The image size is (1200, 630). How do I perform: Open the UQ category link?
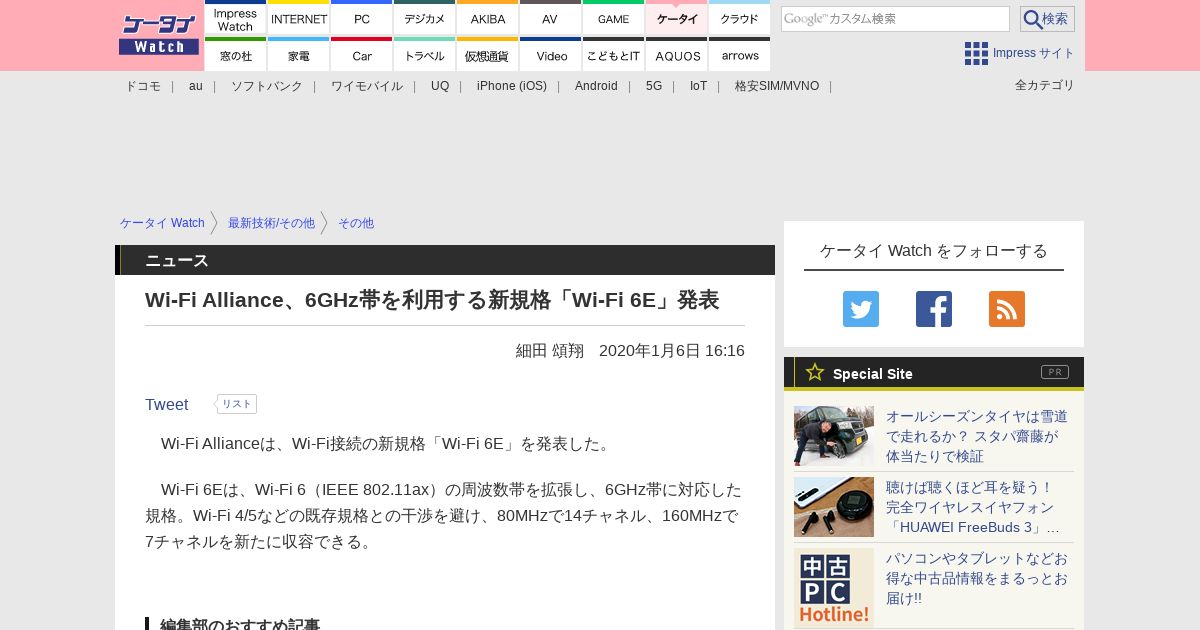pyautogui.click(x=440, y=86)
